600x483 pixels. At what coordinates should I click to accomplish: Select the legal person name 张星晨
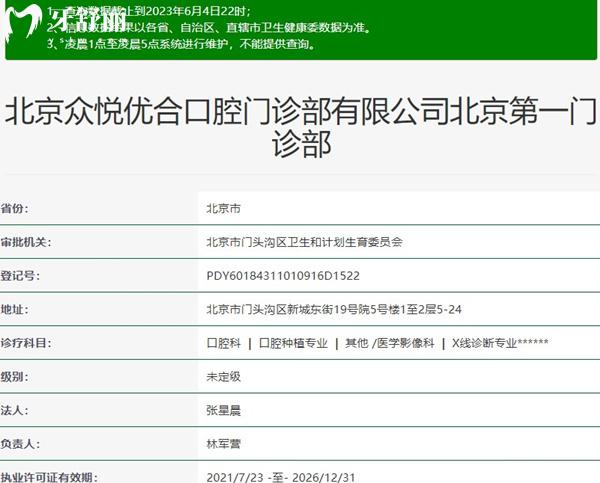[223, 410]
